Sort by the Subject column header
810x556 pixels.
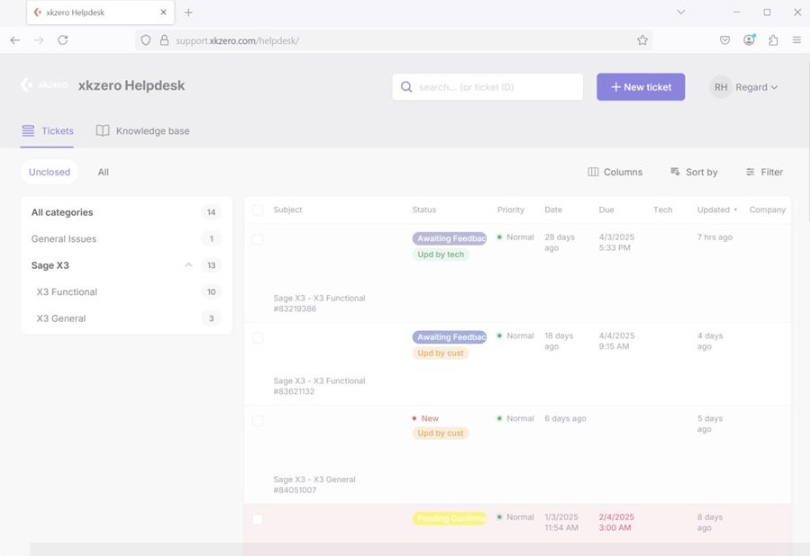[x=288, y=210]
